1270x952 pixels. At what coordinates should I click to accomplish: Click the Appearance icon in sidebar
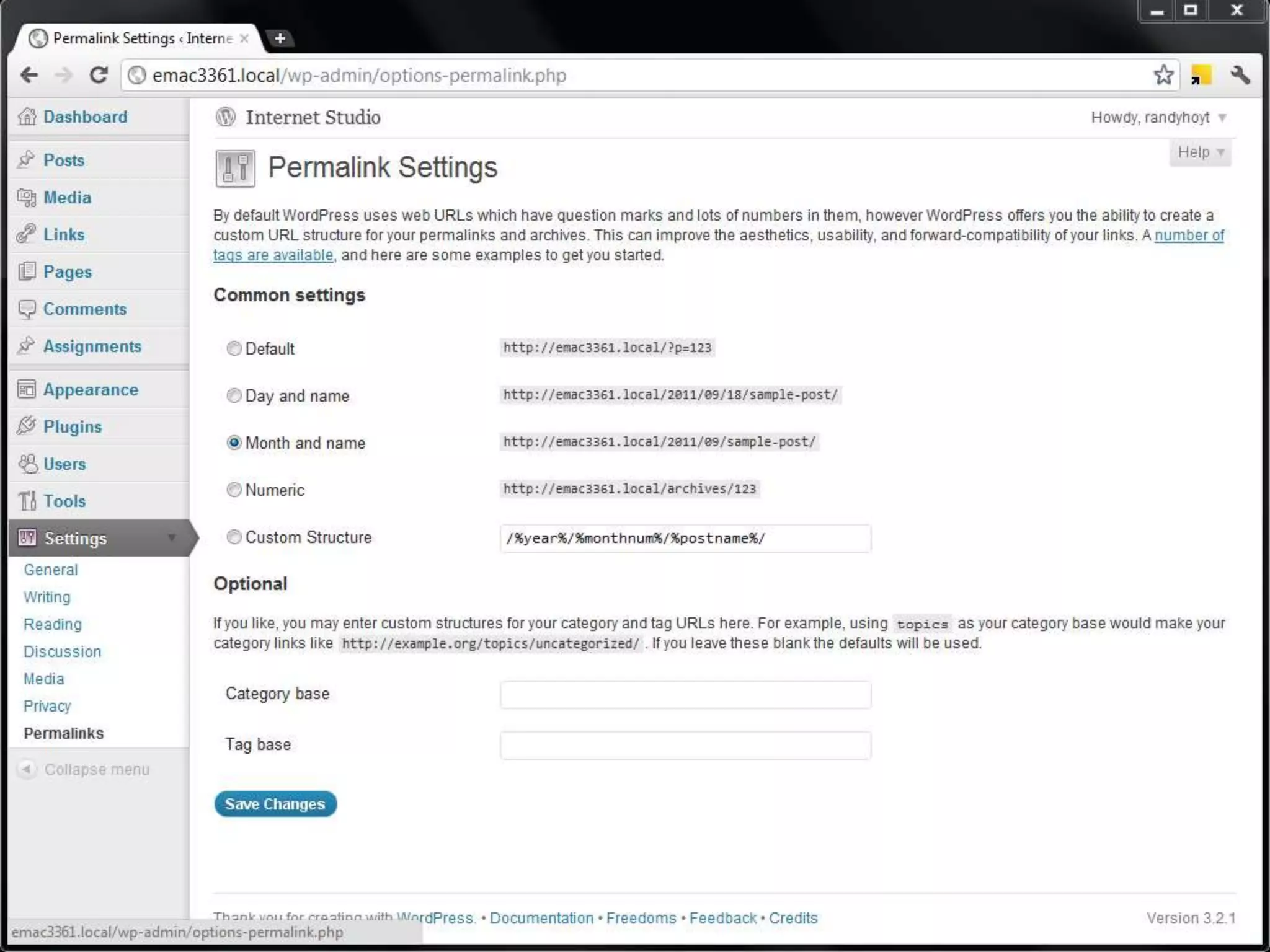pos(26,389)
